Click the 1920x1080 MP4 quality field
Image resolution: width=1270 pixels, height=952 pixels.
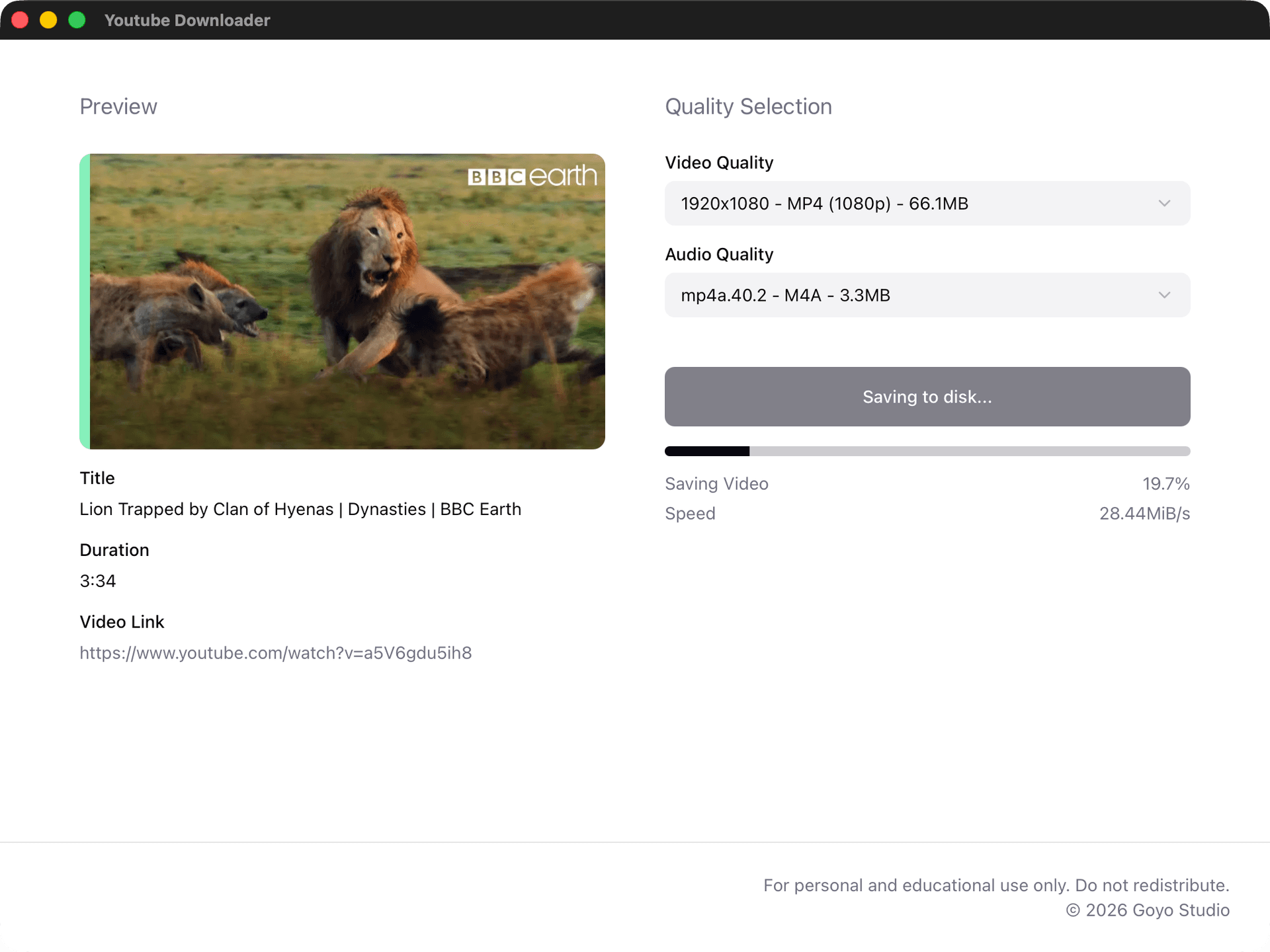tap(823, 203)
